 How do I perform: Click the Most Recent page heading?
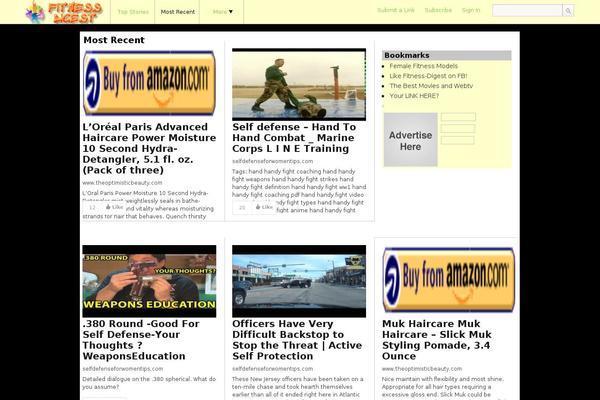point(114,40)
